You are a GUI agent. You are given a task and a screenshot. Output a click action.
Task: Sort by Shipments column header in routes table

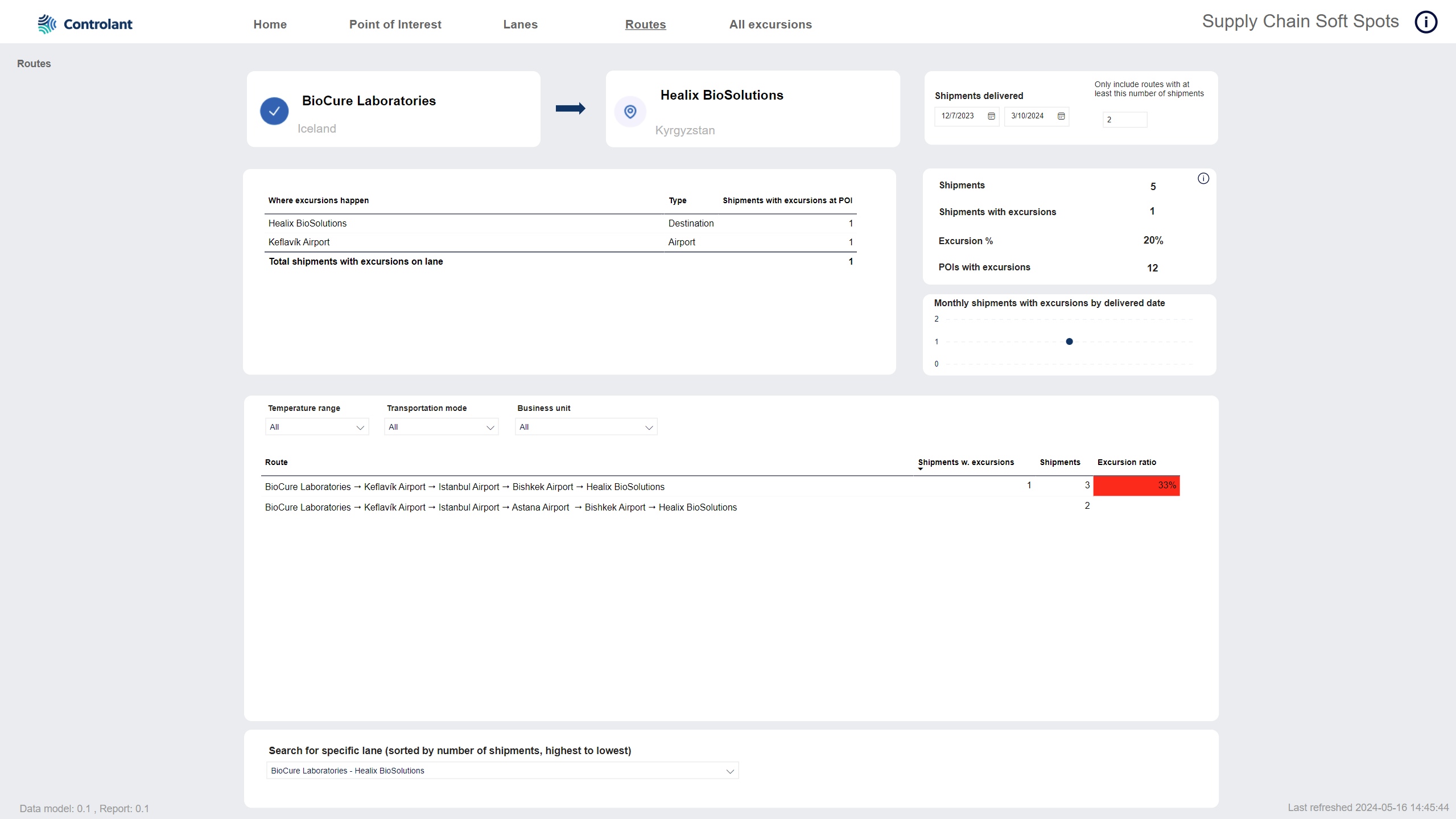(1060, 463)
